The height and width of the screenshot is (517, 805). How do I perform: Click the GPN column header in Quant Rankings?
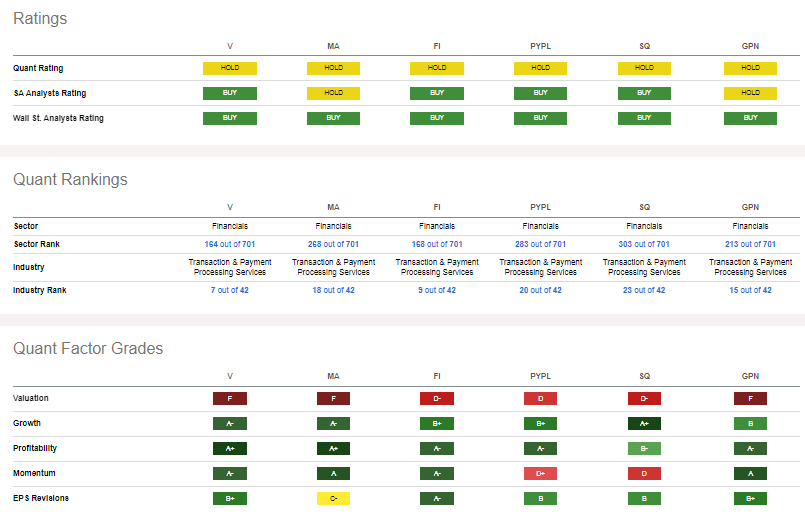(x=750, y=207)
